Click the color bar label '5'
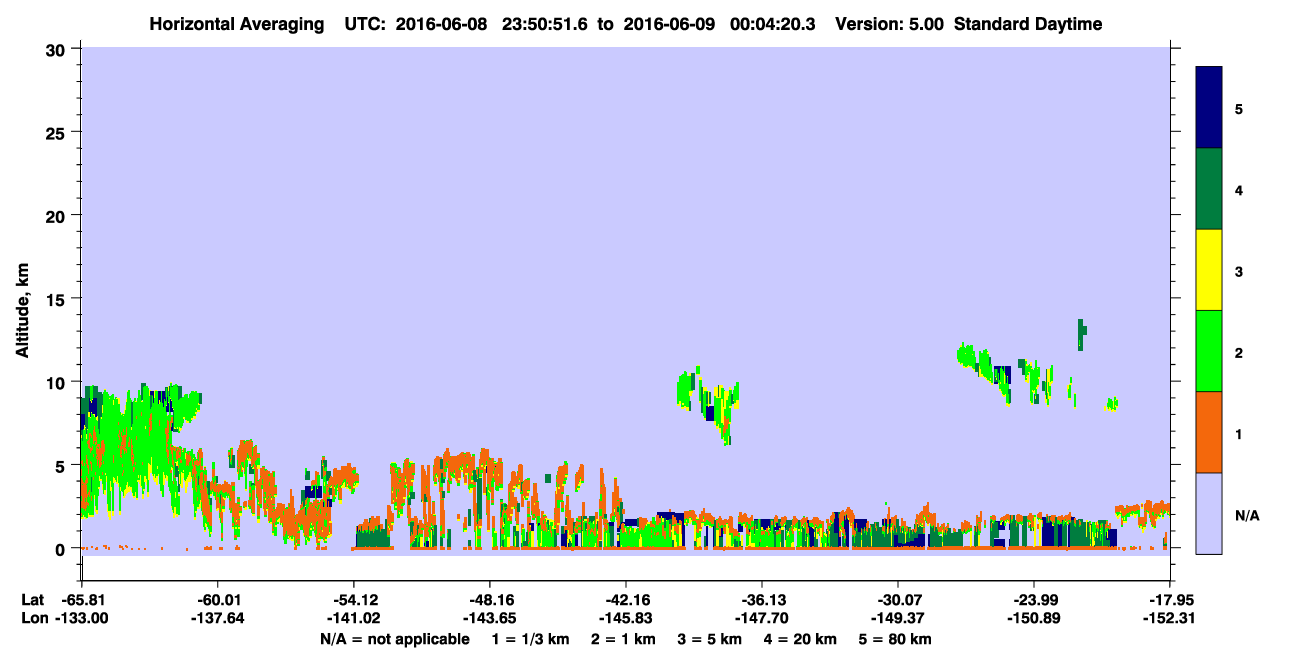The height and width of the screenshot is (667, 1300). [x=1239, y=109]
